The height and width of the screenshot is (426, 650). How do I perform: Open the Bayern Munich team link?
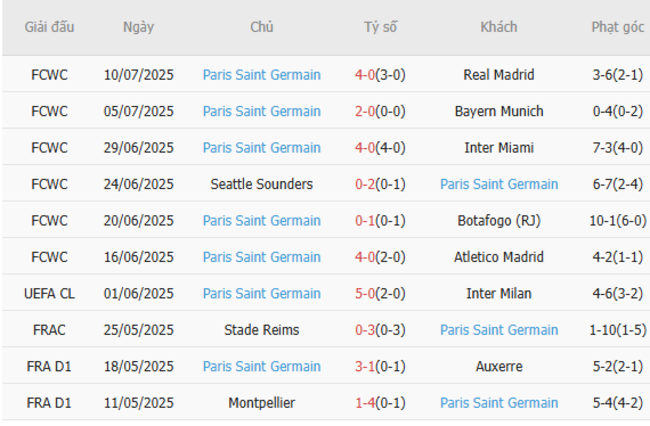pos(498,111)
